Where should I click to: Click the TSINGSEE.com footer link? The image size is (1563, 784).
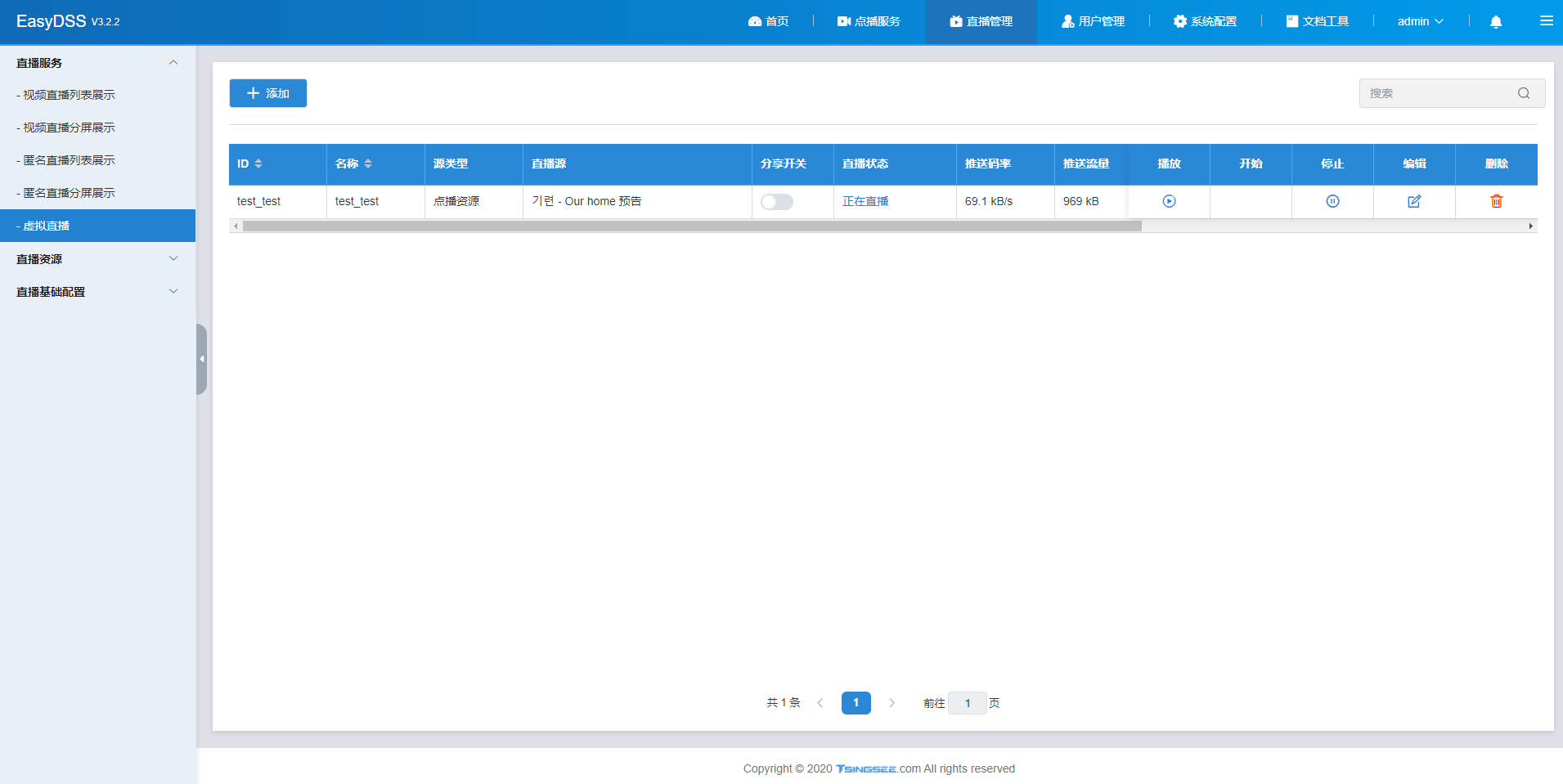(878, 768)
